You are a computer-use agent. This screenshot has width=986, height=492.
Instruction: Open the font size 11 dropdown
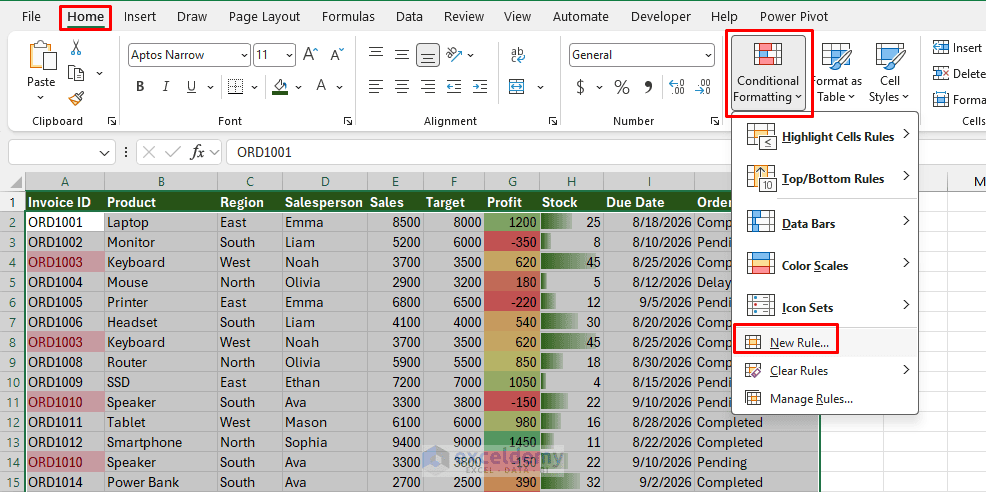[x=289, y=55]
